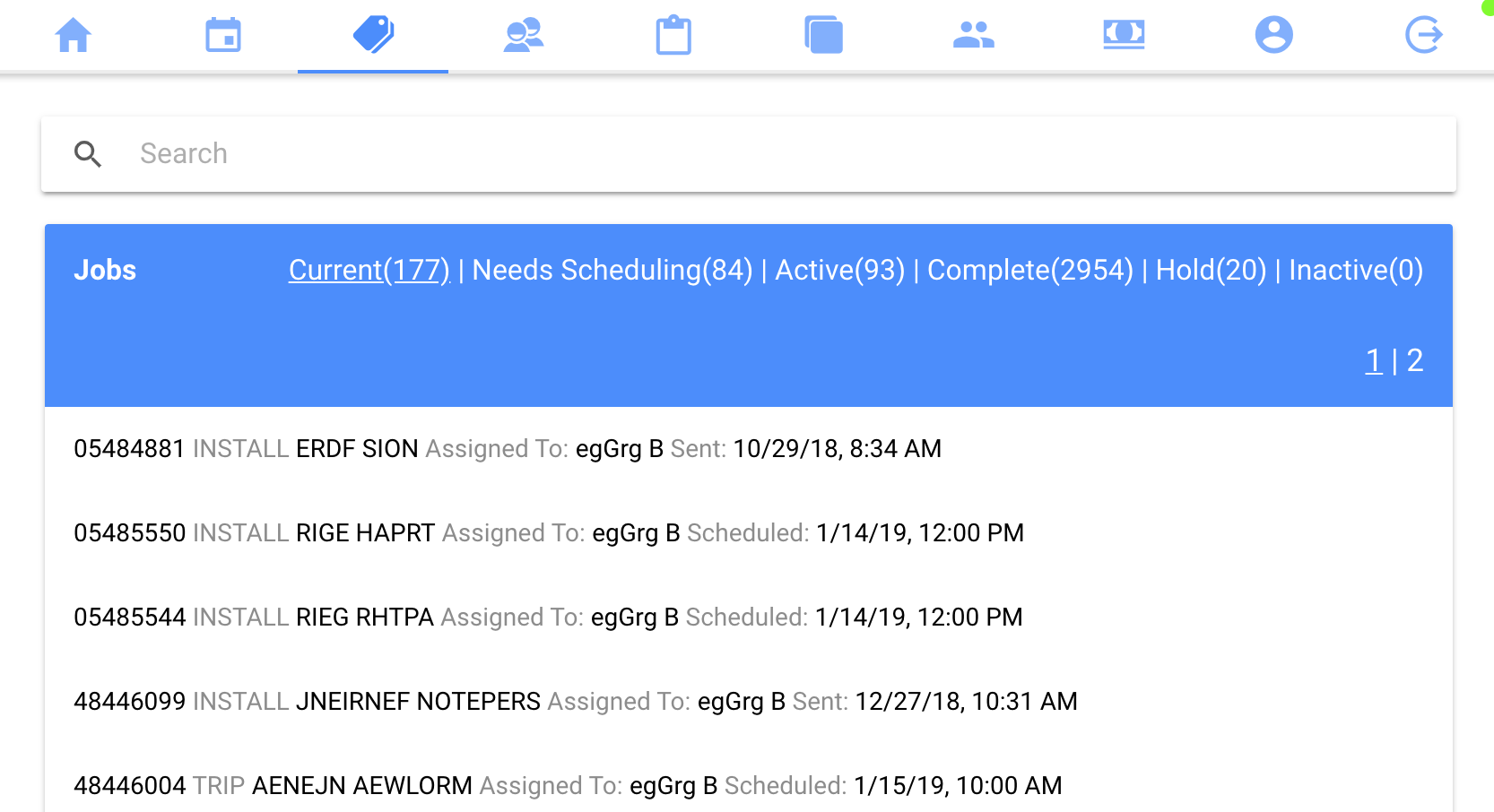Open the money payments icon
This screenshot has height=812, width=1494.
coord(1124,35)
